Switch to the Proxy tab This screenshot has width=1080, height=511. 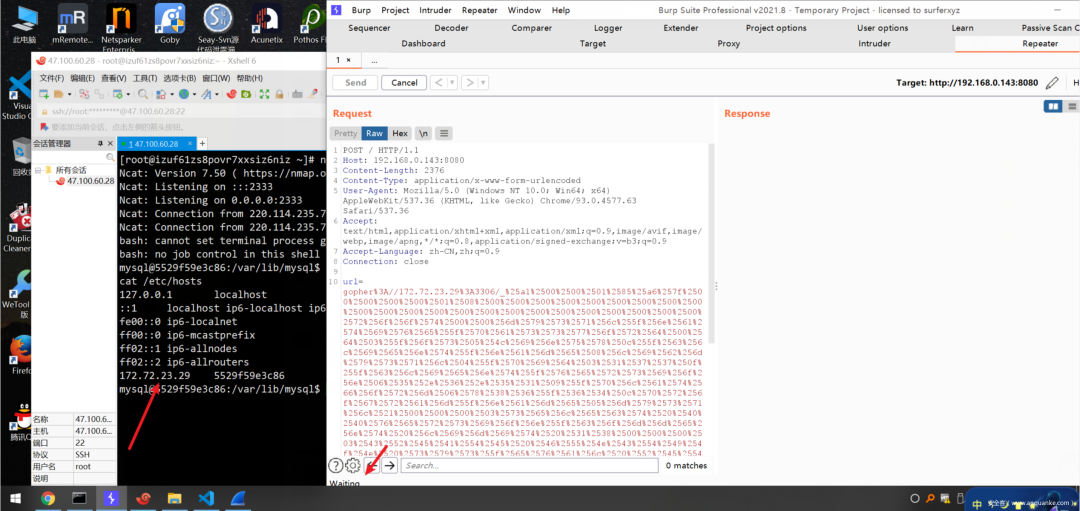pyautogui.click(x=729, y=43)
